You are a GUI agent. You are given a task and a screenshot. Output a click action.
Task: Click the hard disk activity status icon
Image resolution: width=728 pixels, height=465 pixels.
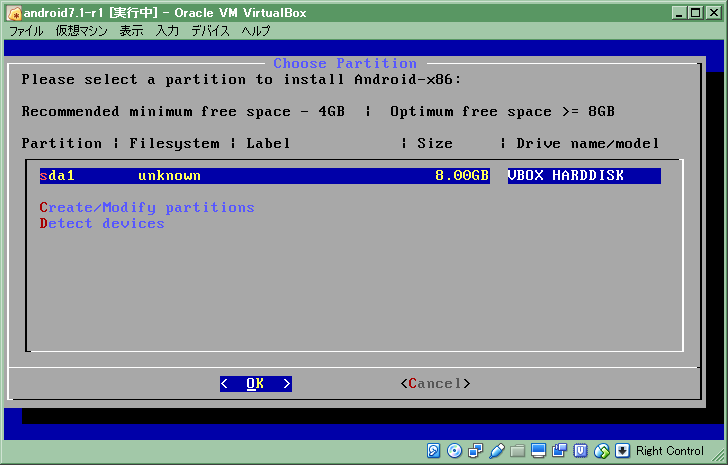[x=433, y=451]
